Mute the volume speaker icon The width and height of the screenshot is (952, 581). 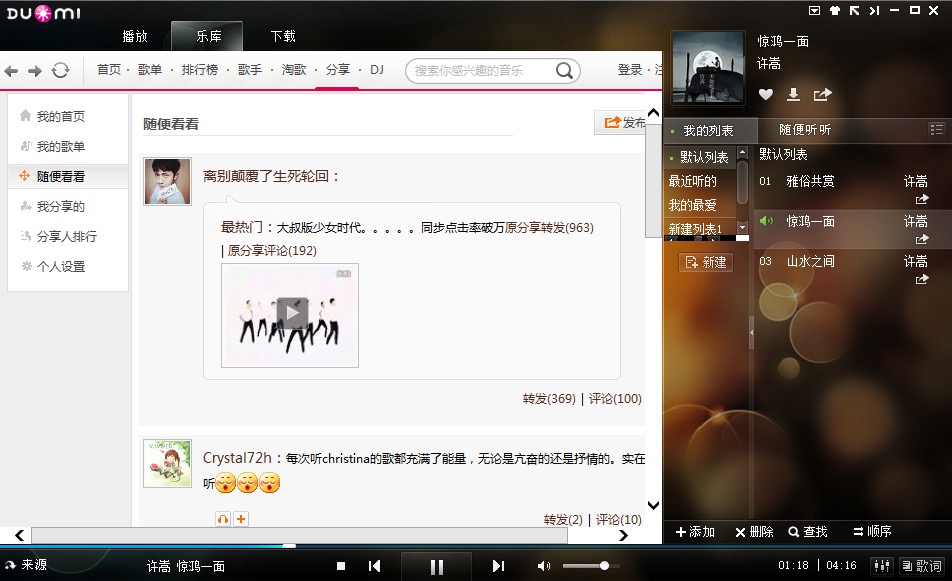click(543, 566)
